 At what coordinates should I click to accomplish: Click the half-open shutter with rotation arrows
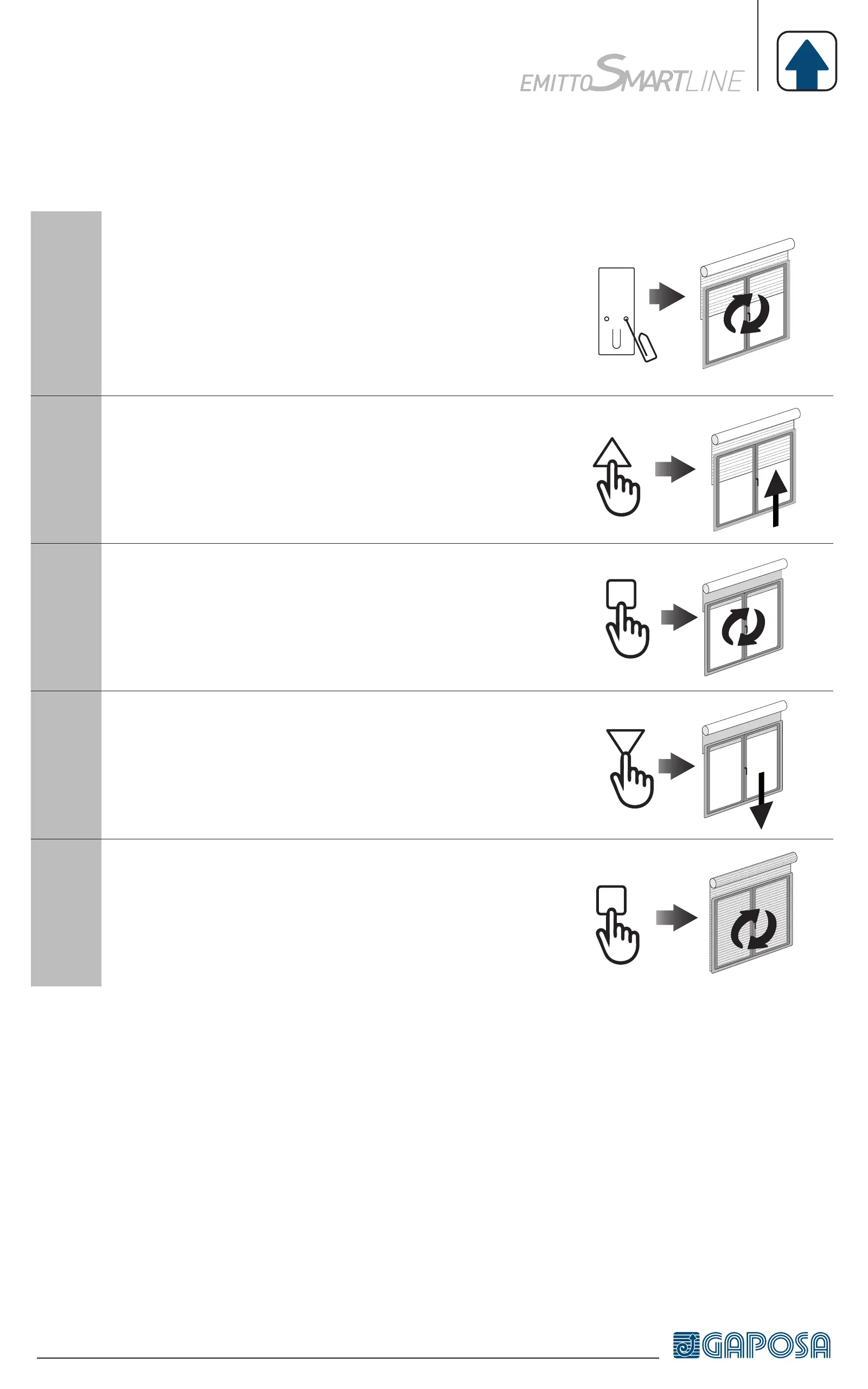[748, 303]
